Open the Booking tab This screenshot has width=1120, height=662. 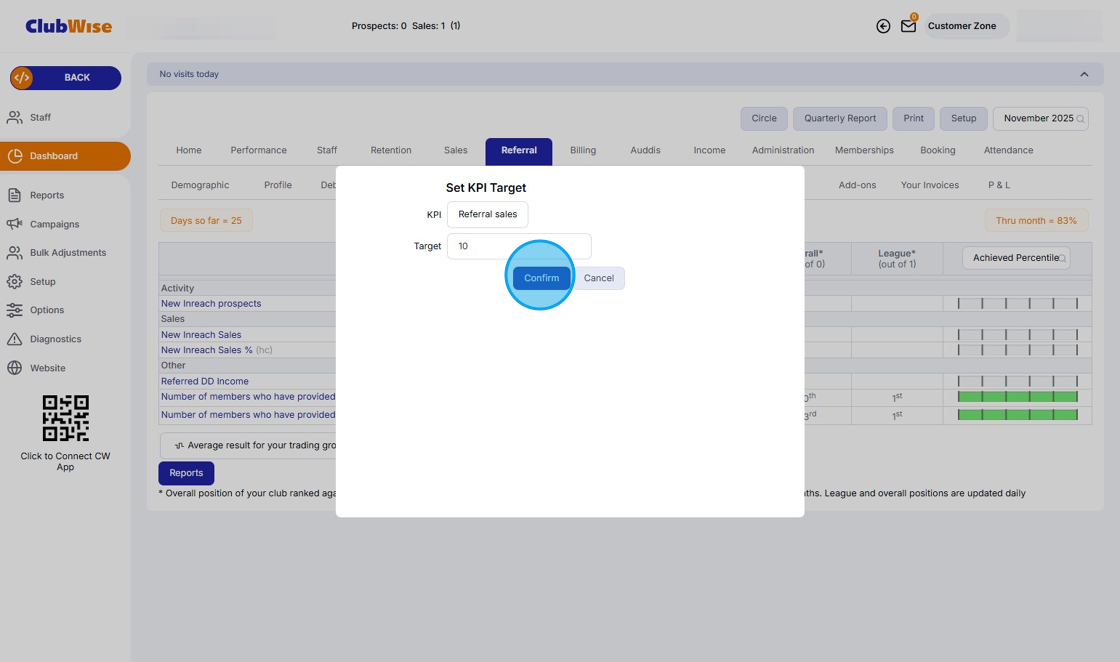pos(937,151)
